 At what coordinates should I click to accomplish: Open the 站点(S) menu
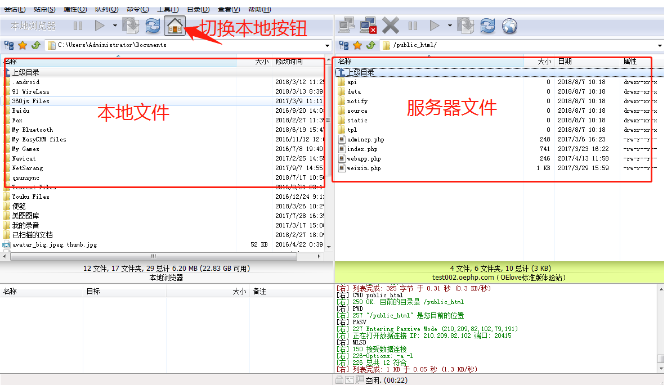click(x=44, y=9)
